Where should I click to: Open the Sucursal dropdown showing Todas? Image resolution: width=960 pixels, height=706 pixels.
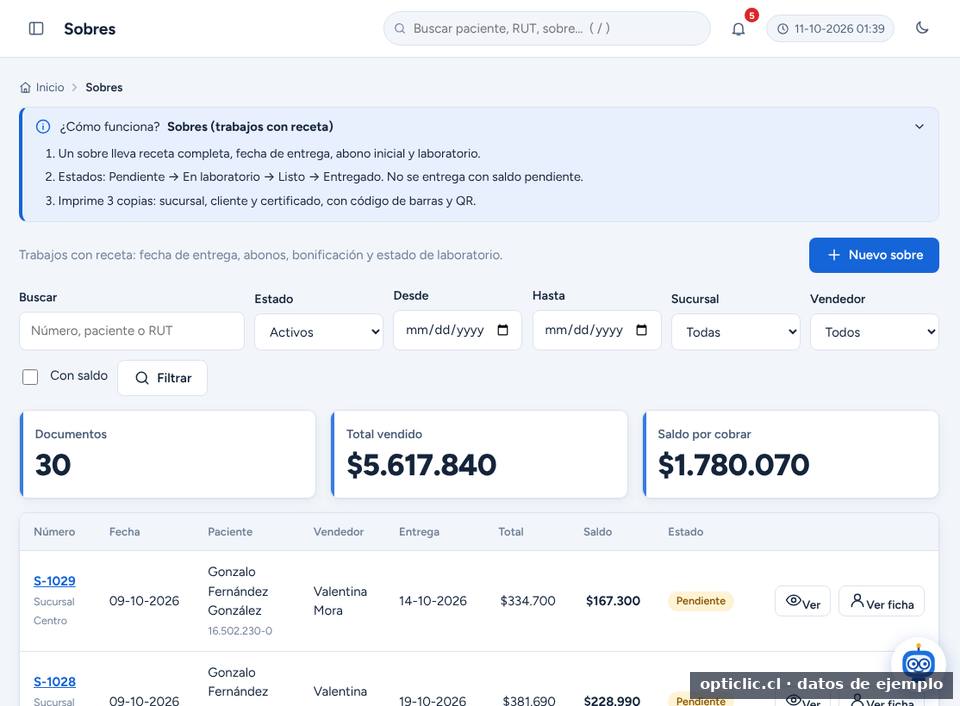735,332
